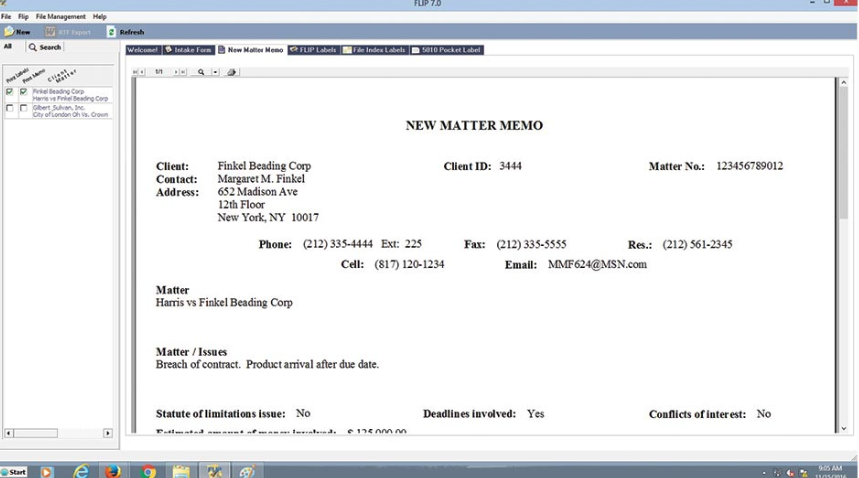Screen dimensions: 859x478
Task: Open the 5010 Pocket Label tab
Action: tap(446, 50)
